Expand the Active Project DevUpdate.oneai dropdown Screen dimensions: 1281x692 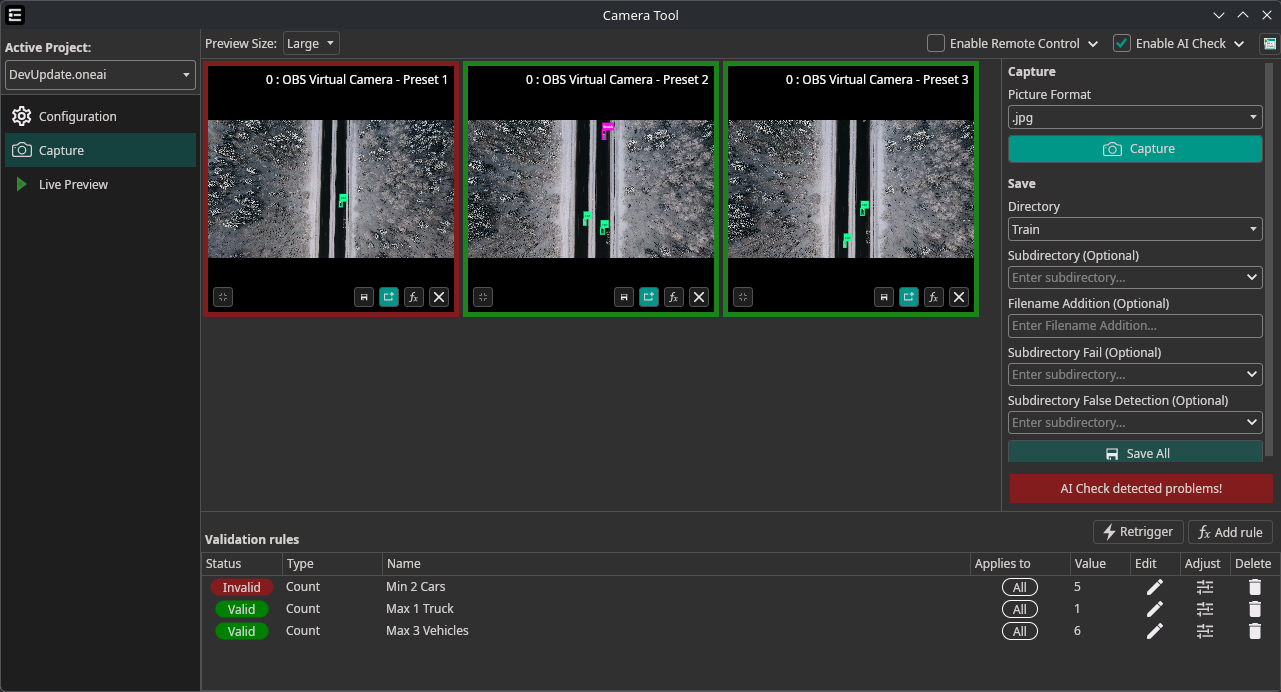[100, 75]
